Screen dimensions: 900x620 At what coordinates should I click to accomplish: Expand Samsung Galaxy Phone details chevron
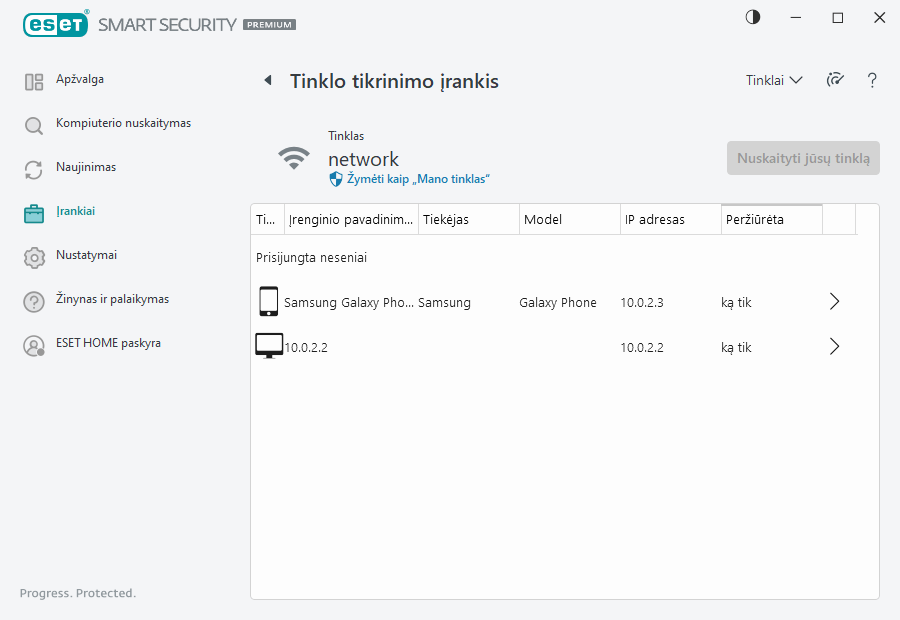pyautogui.click(x=835, y=302)
